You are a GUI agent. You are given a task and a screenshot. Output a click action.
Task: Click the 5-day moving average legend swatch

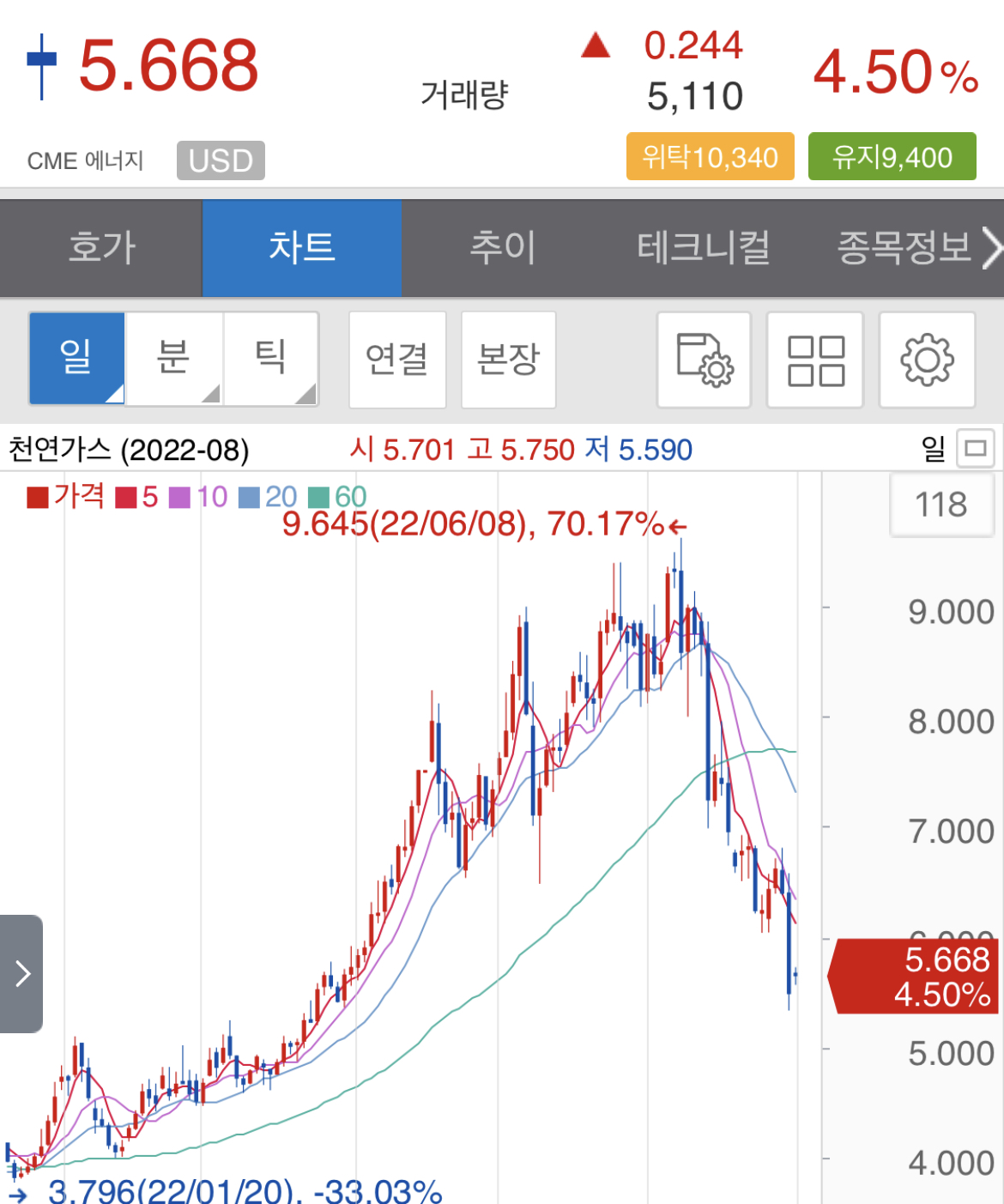[x=126, y=498]
